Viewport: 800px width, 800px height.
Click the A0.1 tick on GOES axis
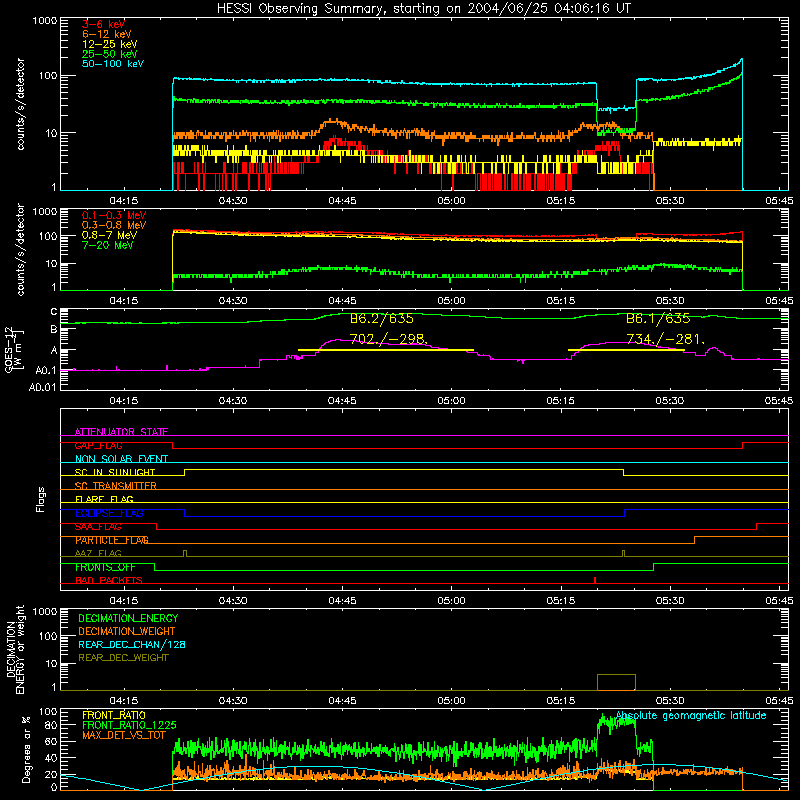point(46,371)
